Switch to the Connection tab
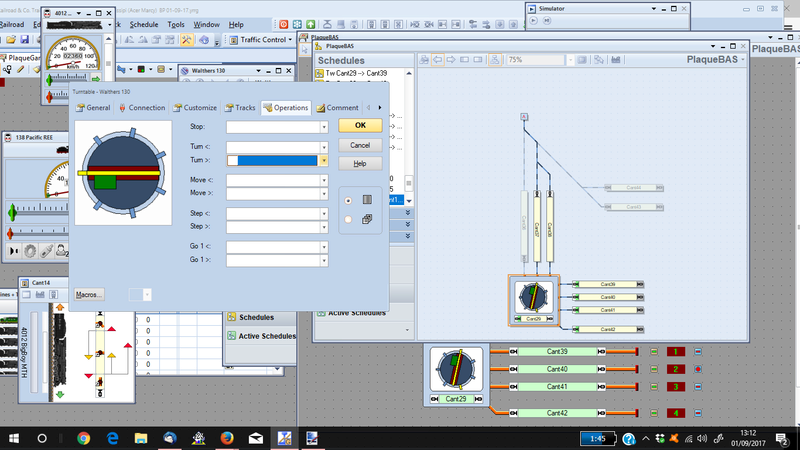Image resolution: width=800 pixels, height=450 pixels. [x=142, y=108]
